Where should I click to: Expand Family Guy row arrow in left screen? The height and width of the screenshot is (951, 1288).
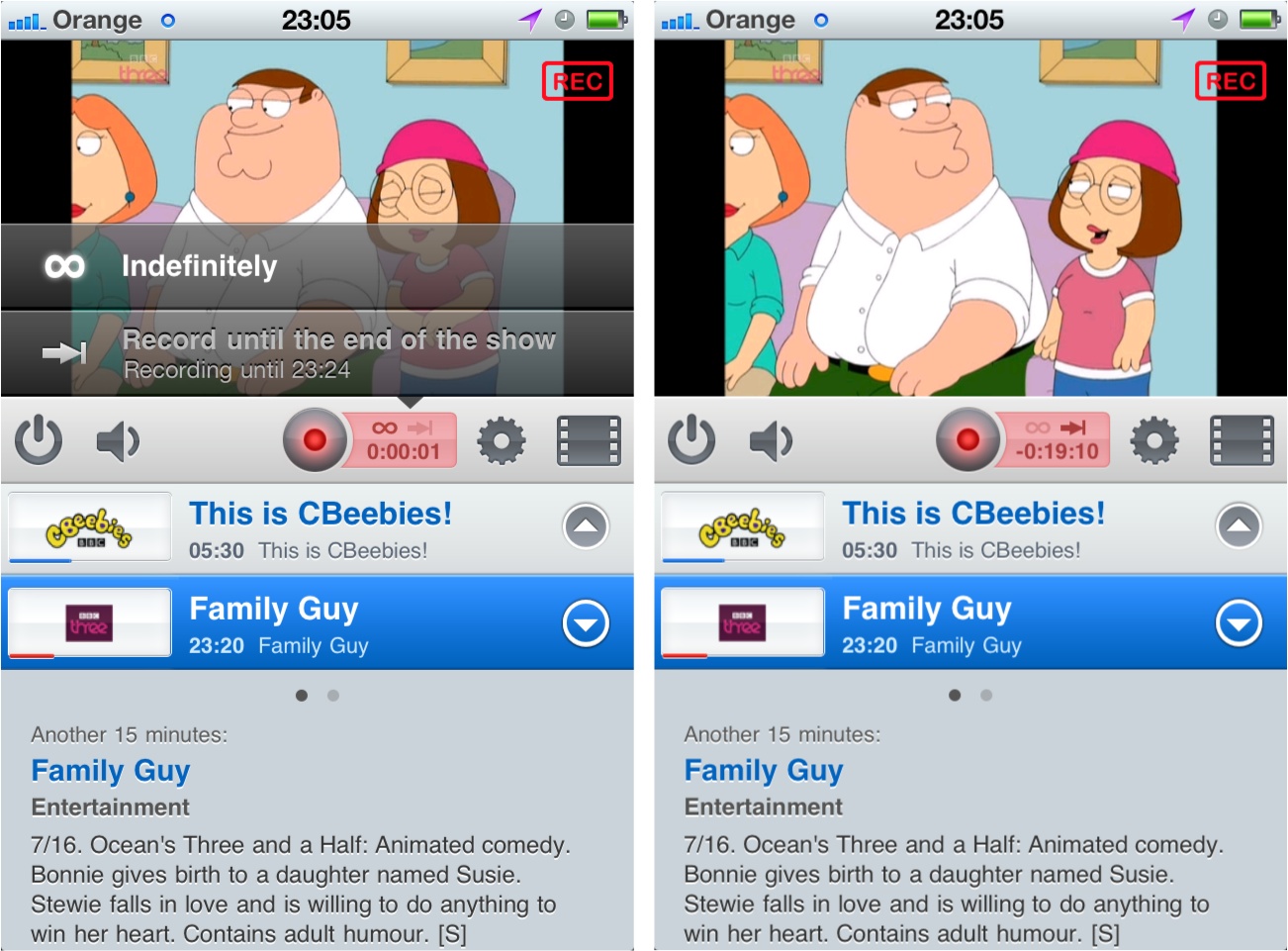click(586, 623)
